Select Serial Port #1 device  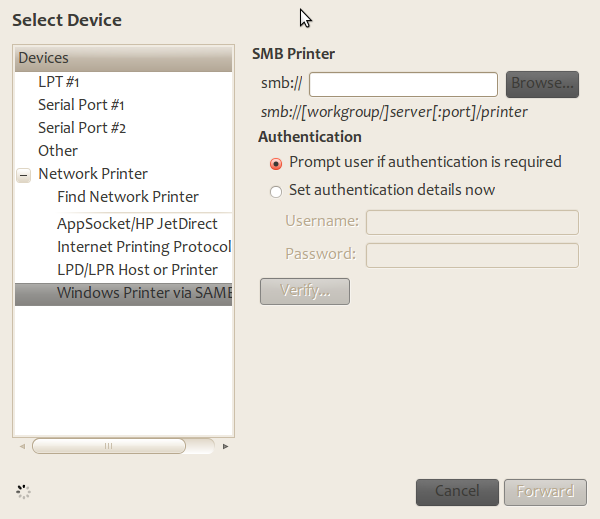pos(81,105)
